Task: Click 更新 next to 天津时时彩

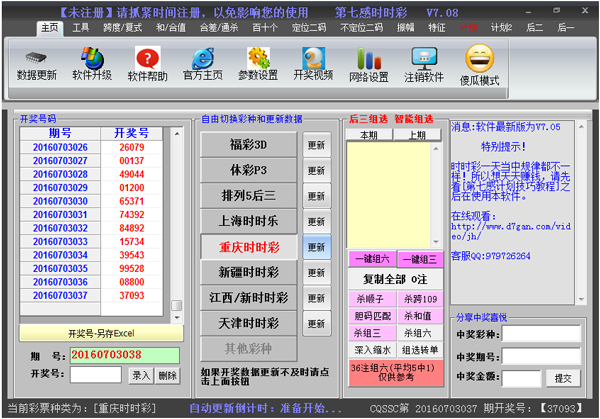Action: click(x=316, y=324)
